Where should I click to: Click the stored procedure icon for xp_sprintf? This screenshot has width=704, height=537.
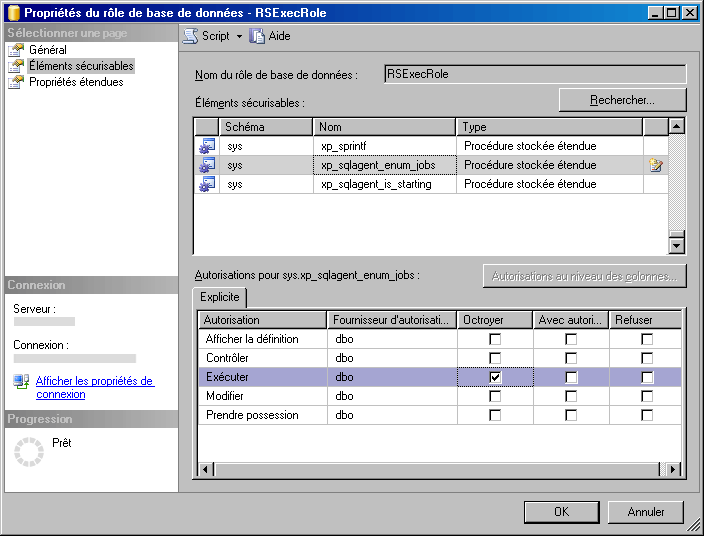207,146
